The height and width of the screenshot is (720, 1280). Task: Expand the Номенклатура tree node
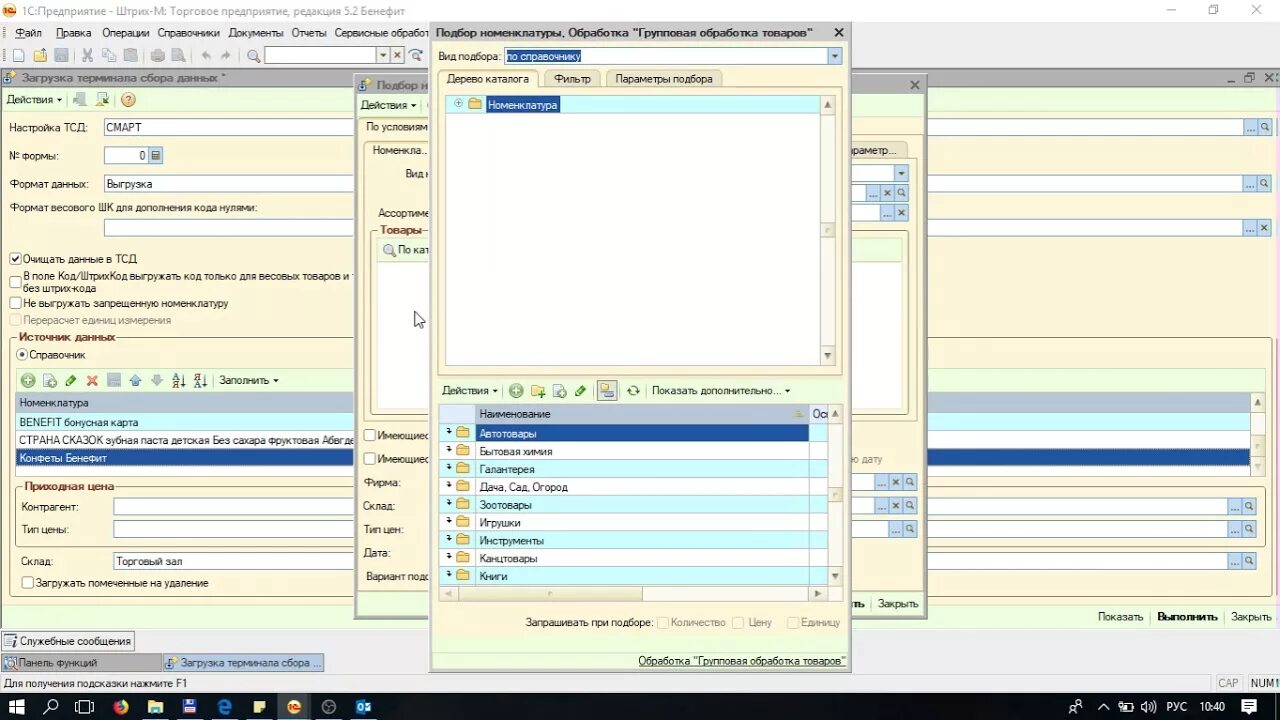click(459, 104)
